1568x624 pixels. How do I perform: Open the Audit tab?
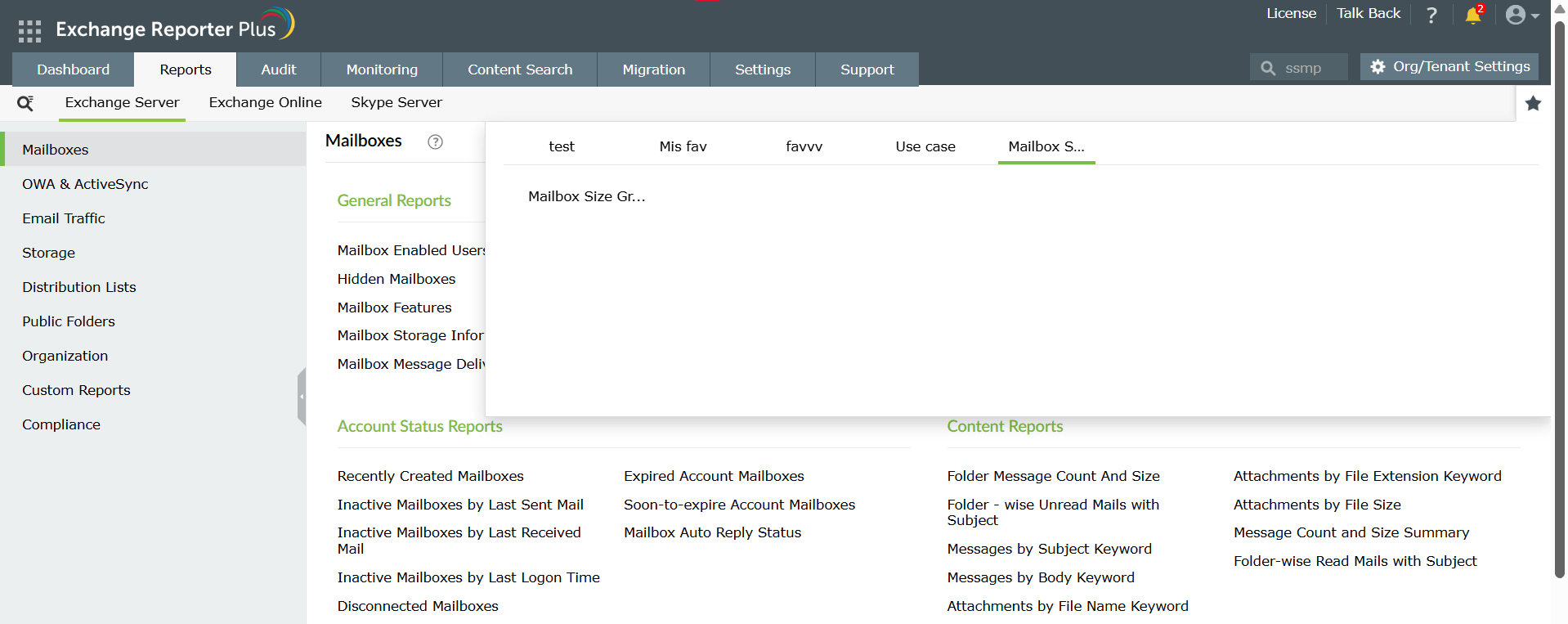279,70
